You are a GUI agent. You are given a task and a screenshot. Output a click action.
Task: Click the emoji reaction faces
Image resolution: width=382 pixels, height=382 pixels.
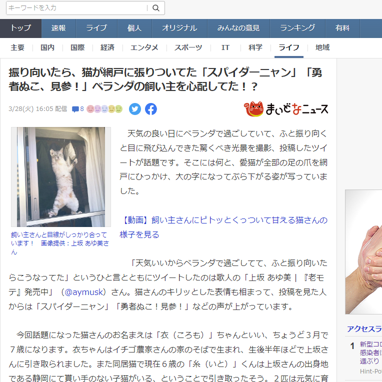105,109
